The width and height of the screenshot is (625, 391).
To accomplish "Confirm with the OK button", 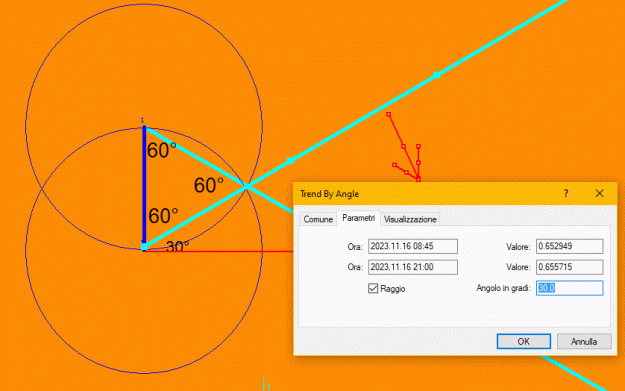I will pyautogui.click(x=523, y=342).
